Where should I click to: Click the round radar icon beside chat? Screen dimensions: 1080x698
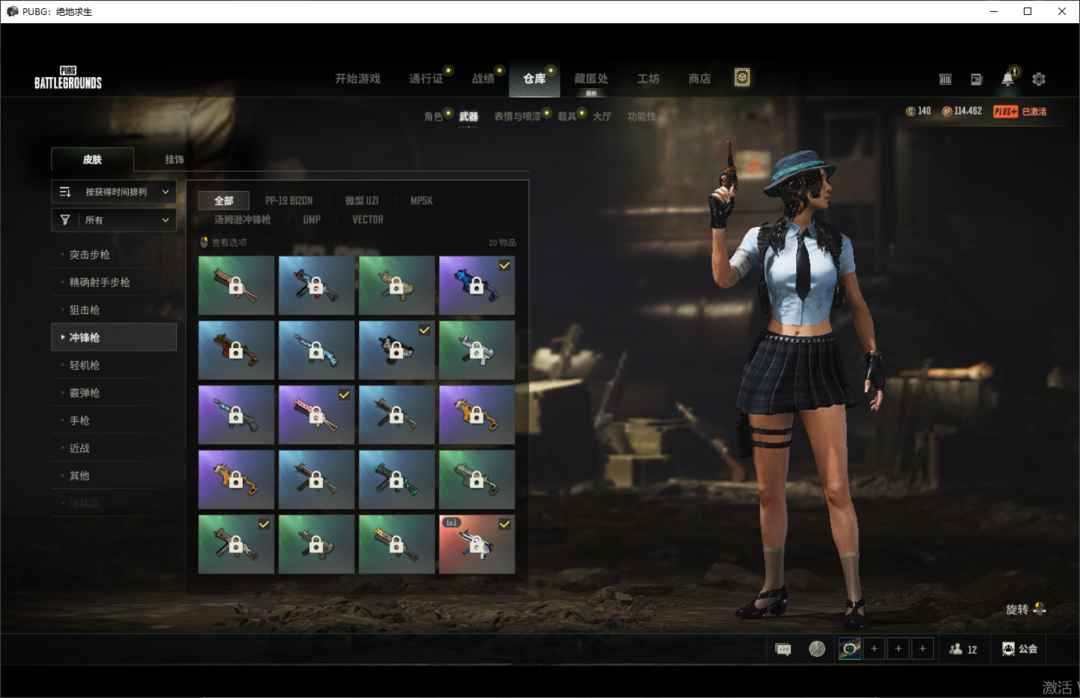pos(817,649)
